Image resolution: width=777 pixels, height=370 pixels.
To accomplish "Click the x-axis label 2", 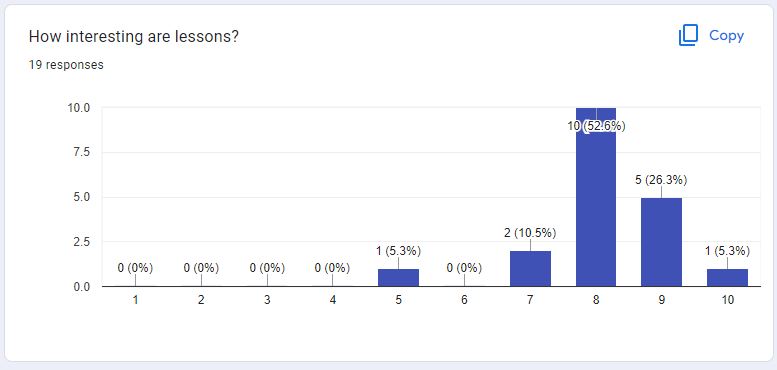I will tap(201, 300).
